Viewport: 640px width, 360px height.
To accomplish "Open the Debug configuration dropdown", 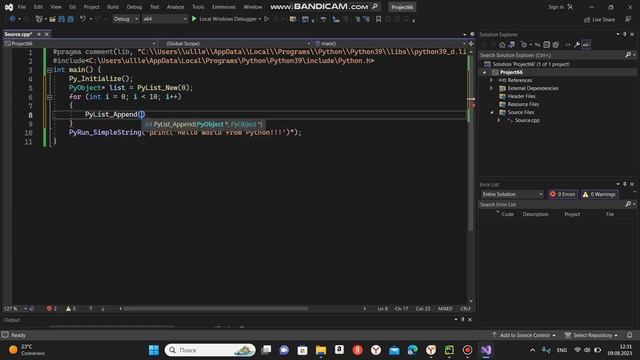I will coord(125,19).
